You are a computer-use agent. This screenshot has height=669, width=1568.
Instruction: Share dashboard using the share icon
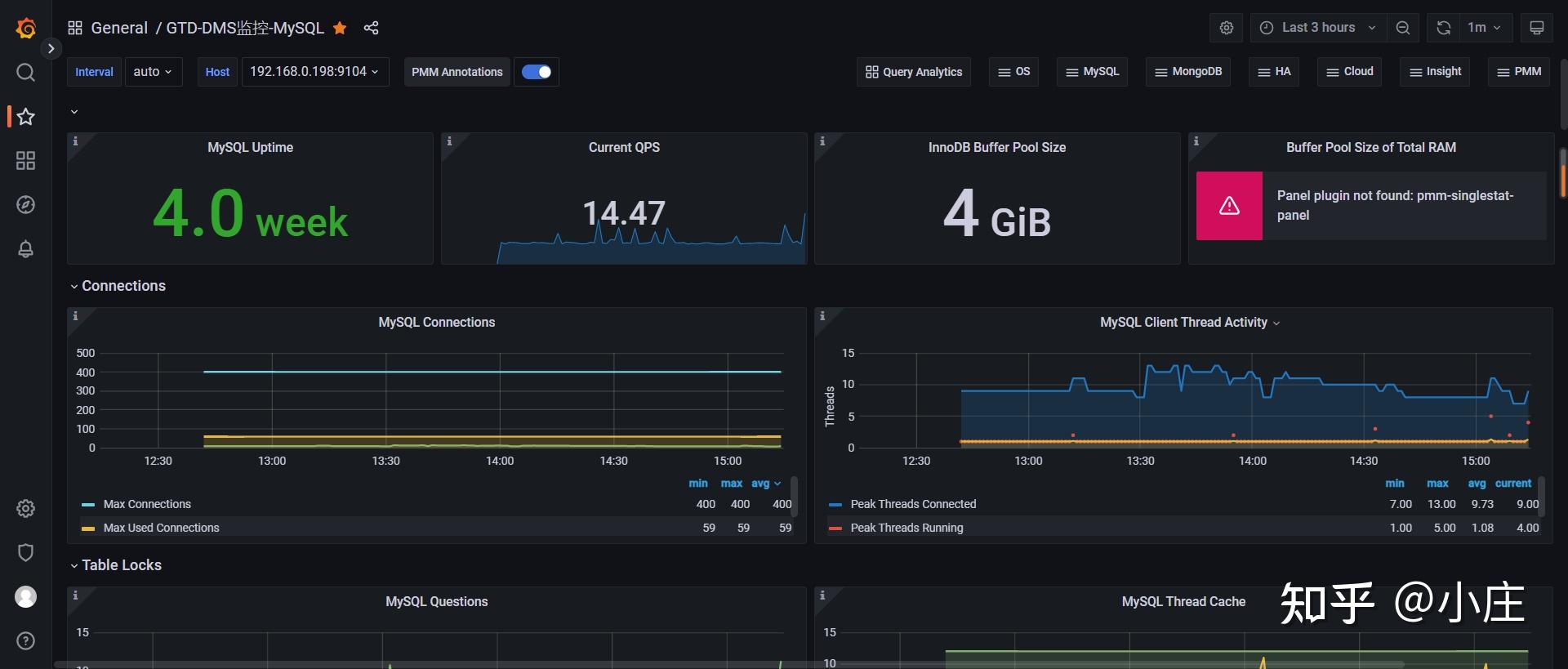coord(371,29)
